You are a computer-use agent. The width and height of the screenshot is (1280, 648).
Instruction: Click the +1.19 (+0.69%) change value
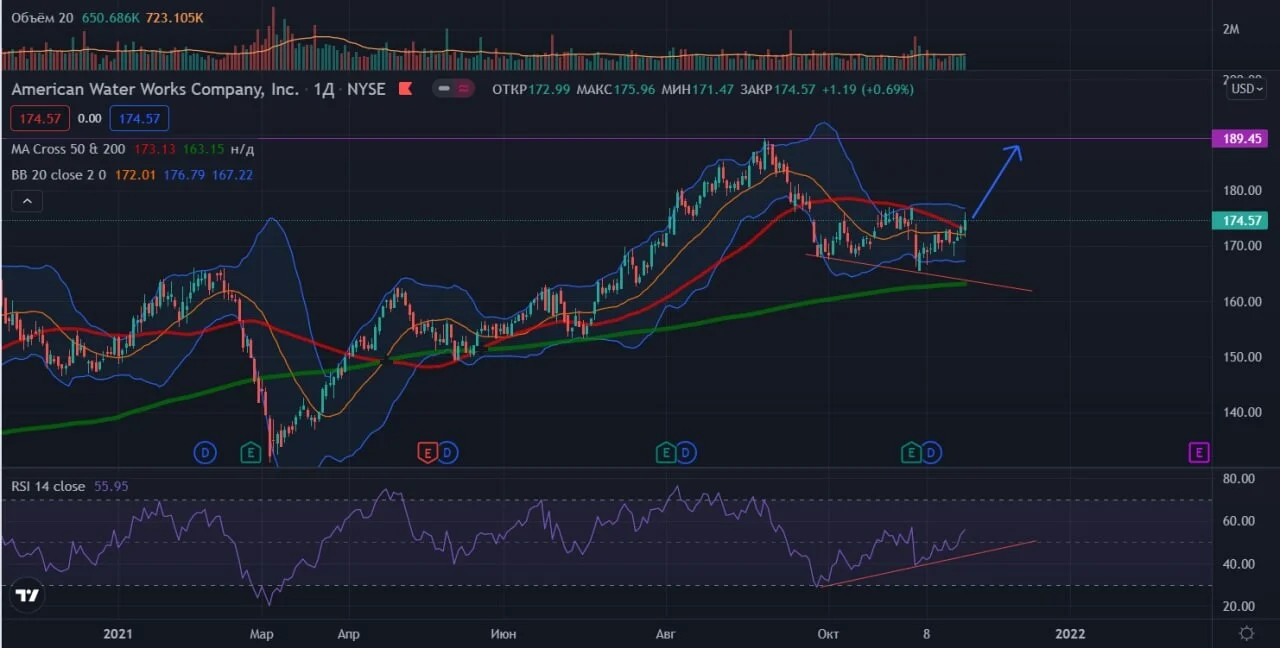click(x=869, y=89)
